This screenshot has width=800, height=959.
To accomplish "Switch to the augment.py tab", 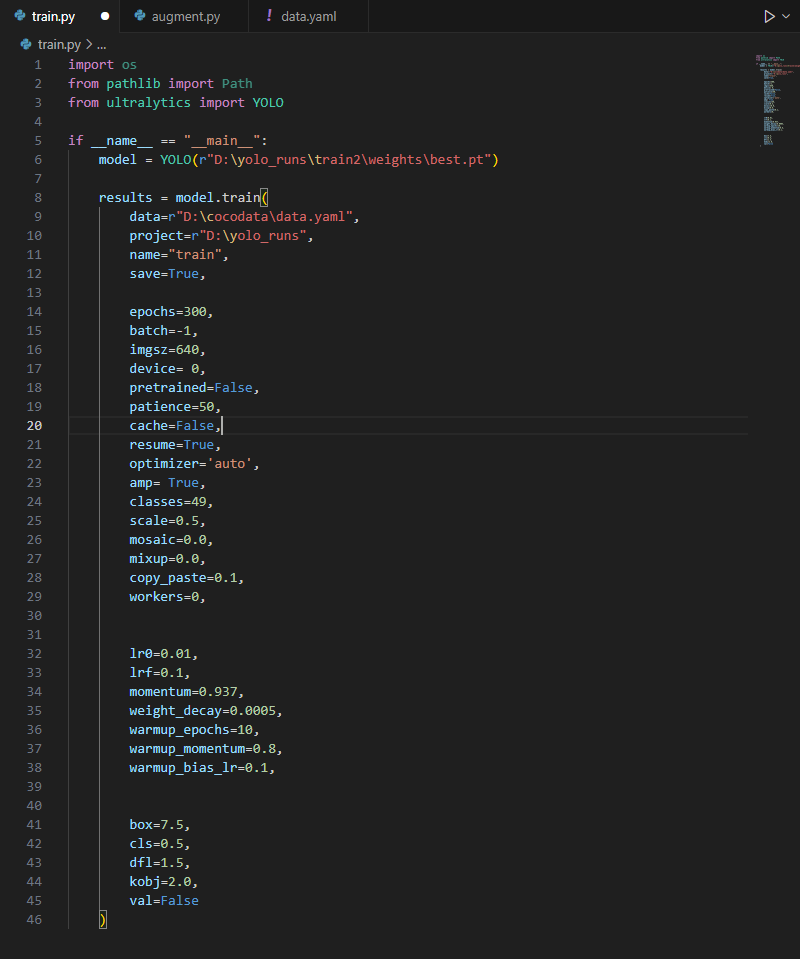I will click(x=186, y=17).
